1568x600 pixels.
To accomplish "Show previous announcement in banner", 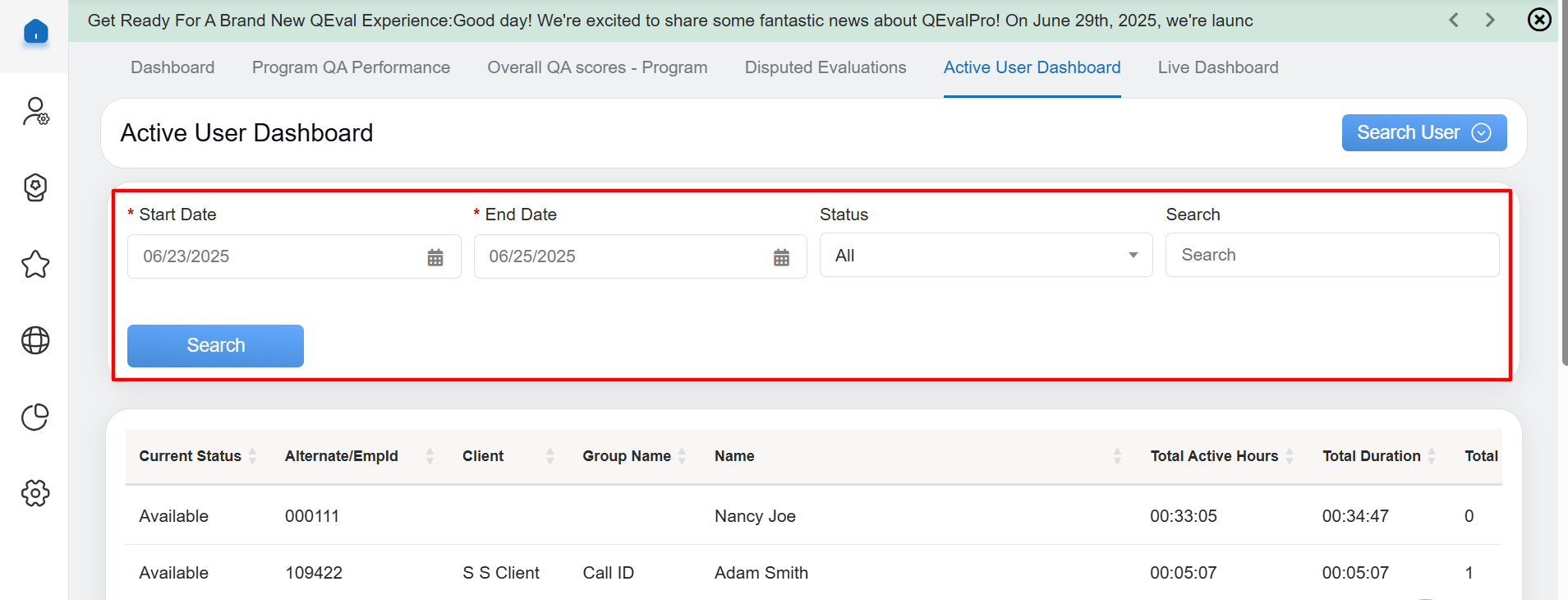I will pos(1454,20).
